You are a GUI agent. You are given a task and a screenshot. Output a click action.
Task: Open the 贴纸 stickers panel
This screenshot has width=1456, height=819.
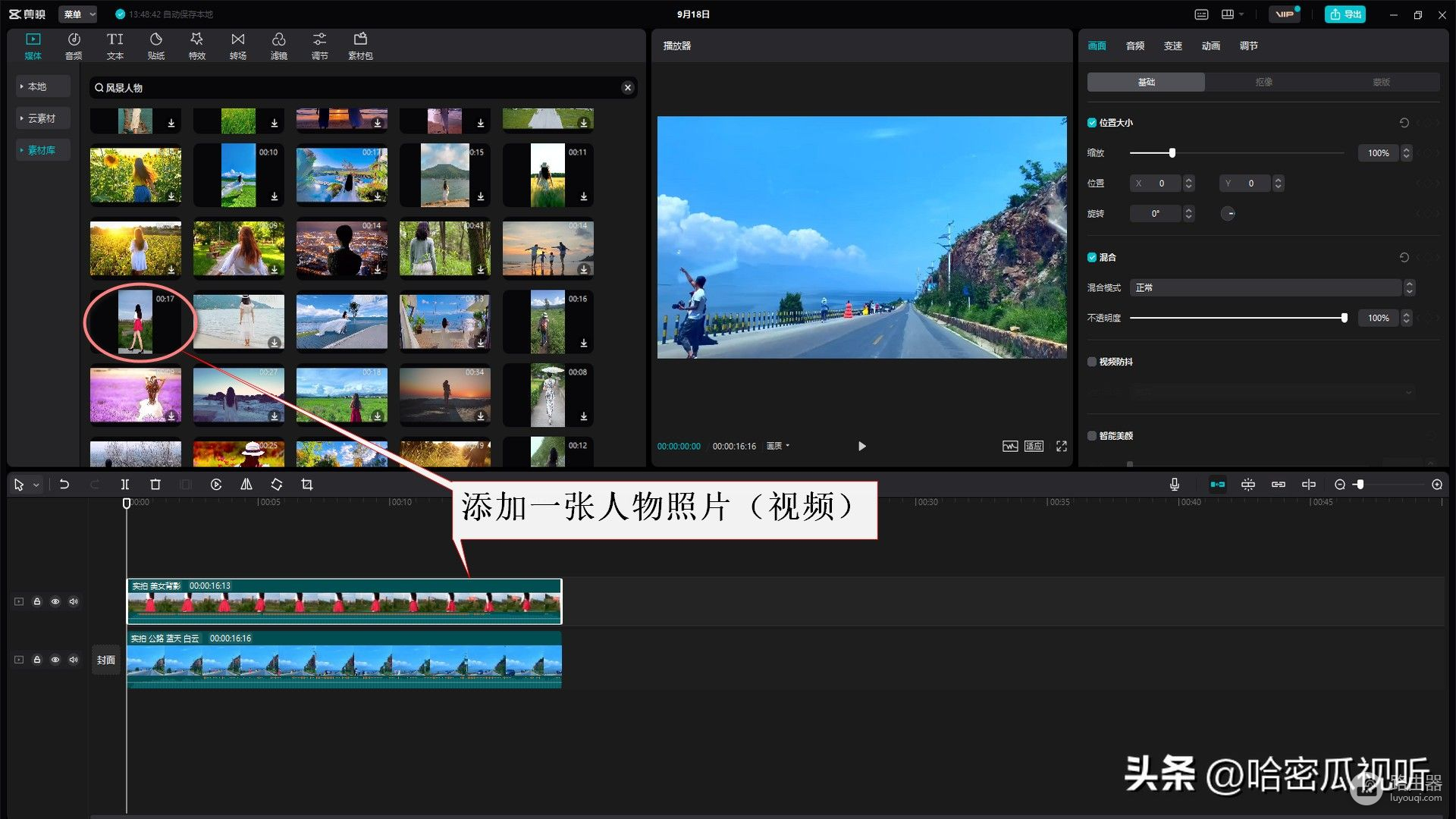pyautogui.click(x=155, y=45)
